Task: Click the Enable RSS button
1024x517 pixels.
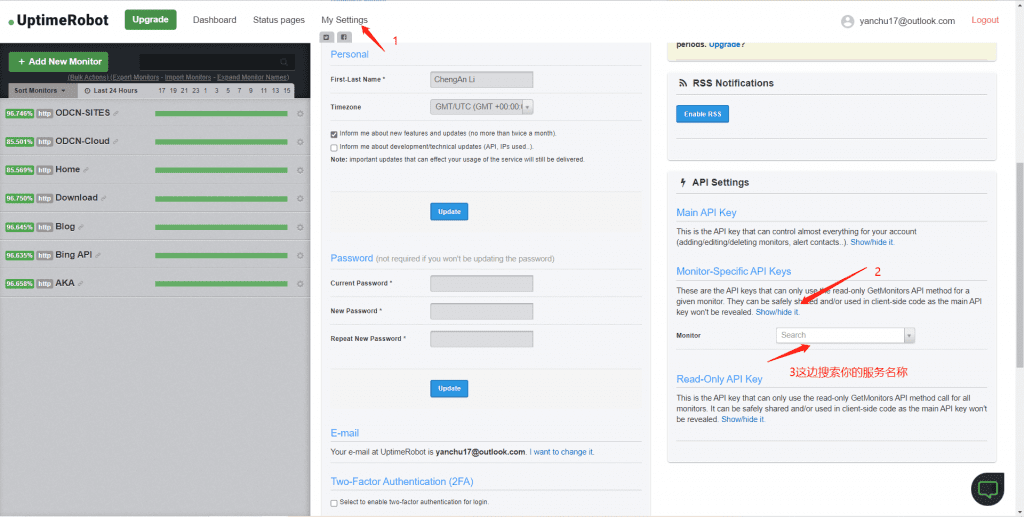Action: [702, 114]
